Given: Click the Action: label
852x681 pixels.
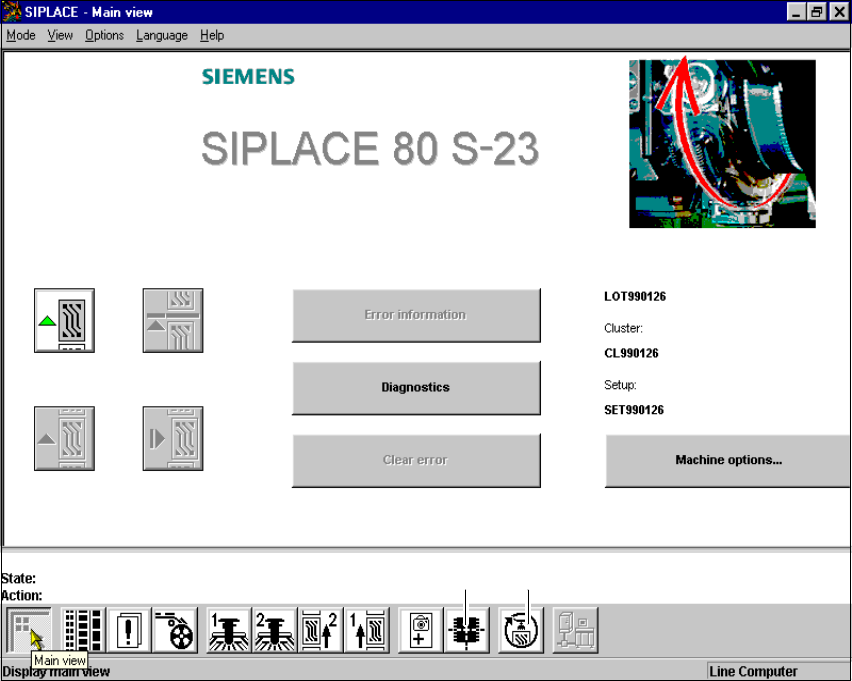Looking at the screenshot, I should point(22,596).
